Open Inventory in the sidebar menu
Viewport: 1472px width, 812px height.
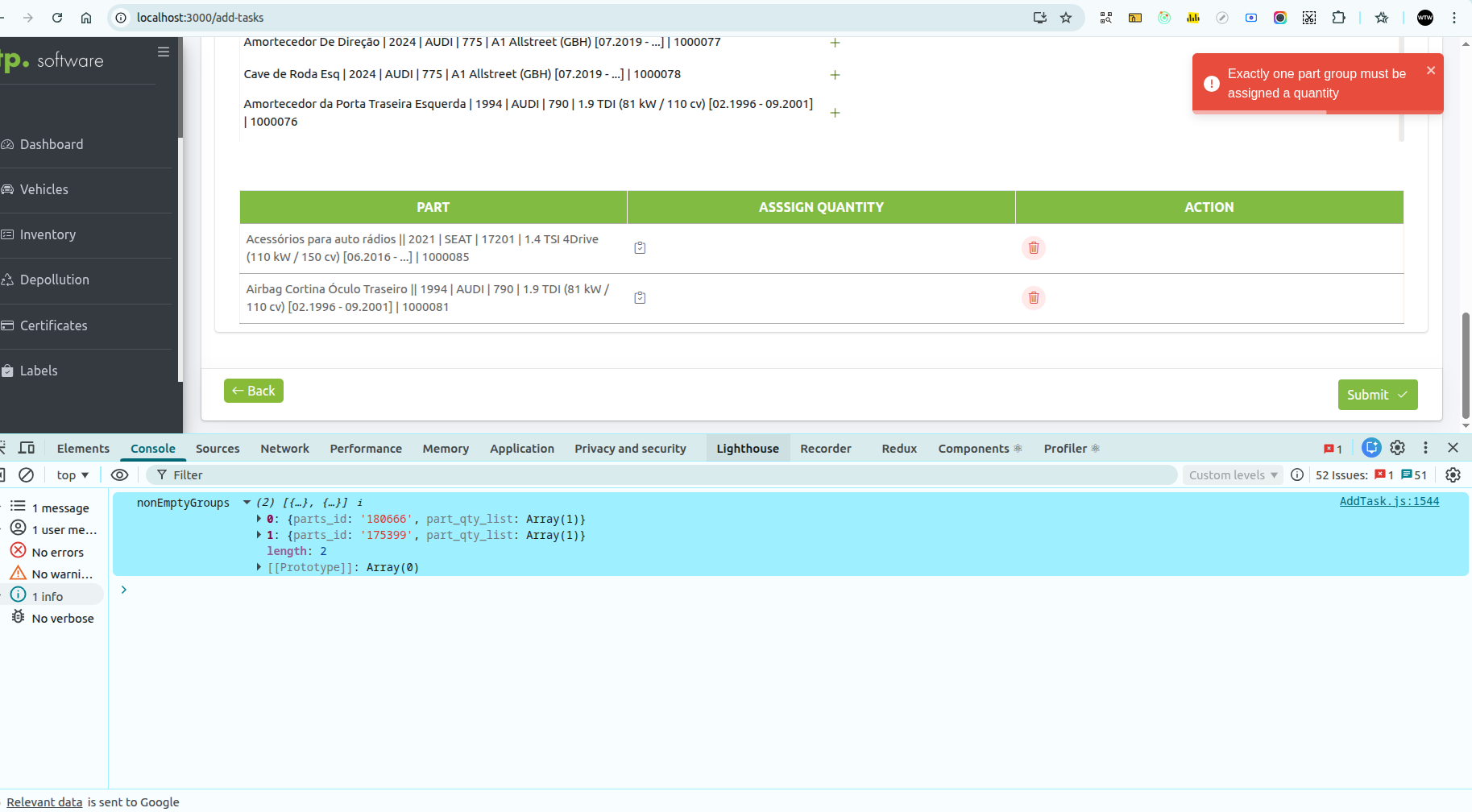tap(48, 235)
